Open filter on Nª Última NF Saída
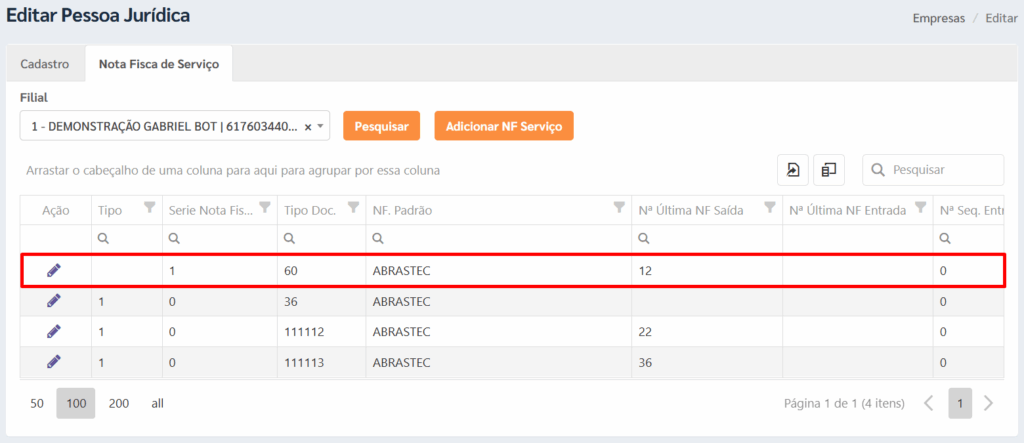Viewport: 1024px width, 443px height. [770, 208]
